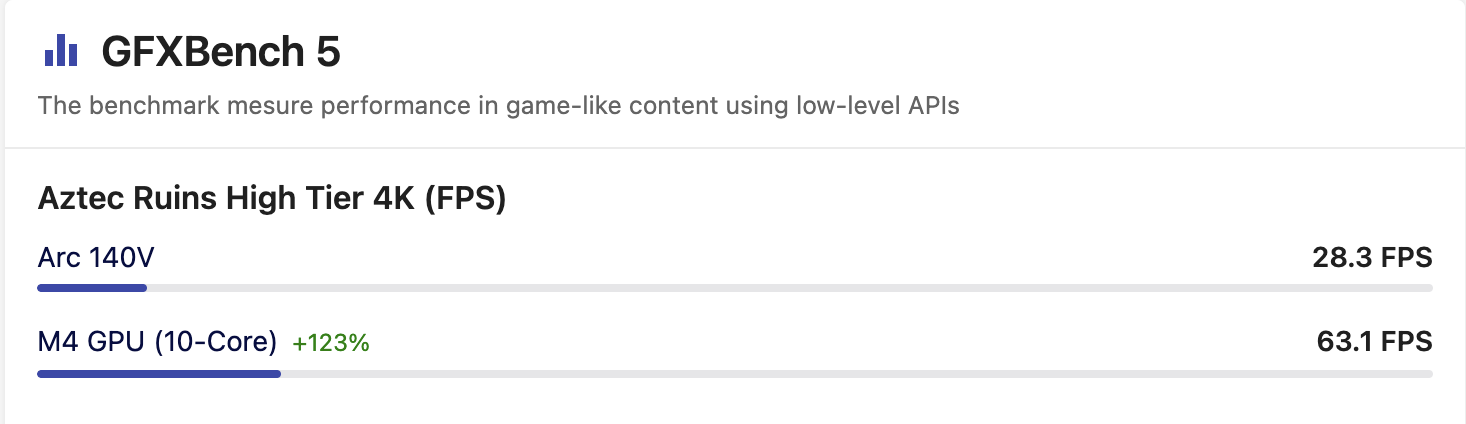Image resolution: width=1466 pixels, height=424 pixels.
Task: Click the 63.1 FPS score value
Action: [x=1374, y=343]
